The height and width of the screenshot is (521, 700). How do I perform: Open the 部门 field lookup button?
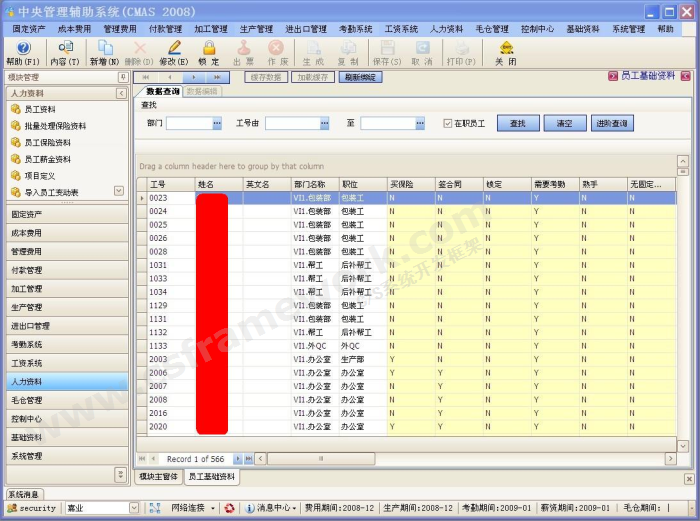[x=216, y=123]
